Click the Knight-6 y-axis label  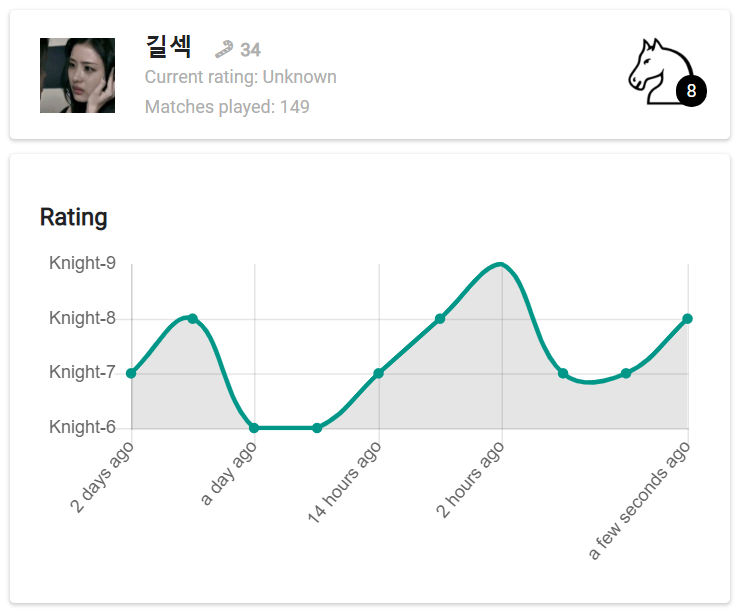(x=82, y=428)
